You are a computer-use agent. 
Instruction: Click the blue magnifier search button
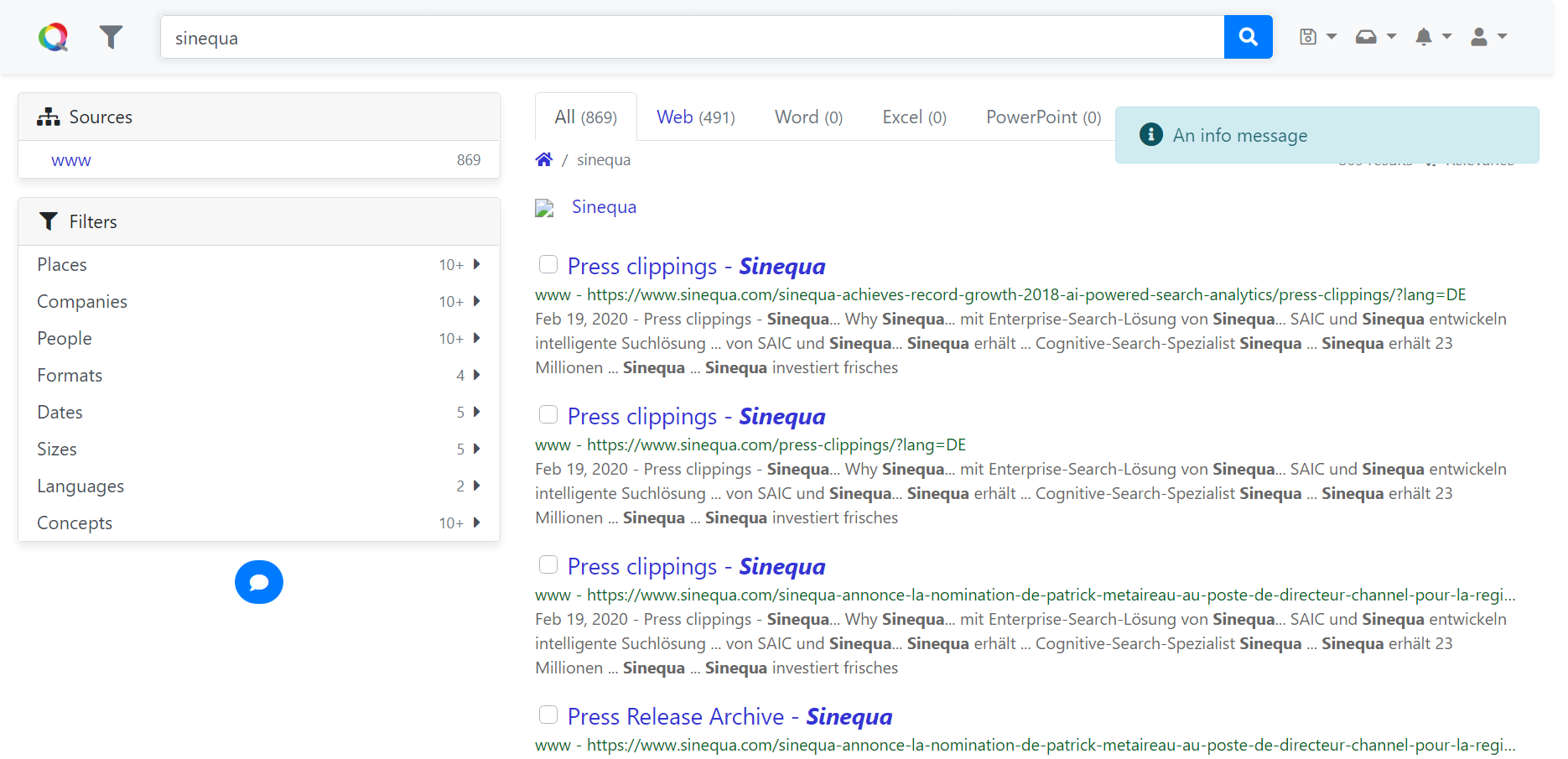tap(1248, 37)
